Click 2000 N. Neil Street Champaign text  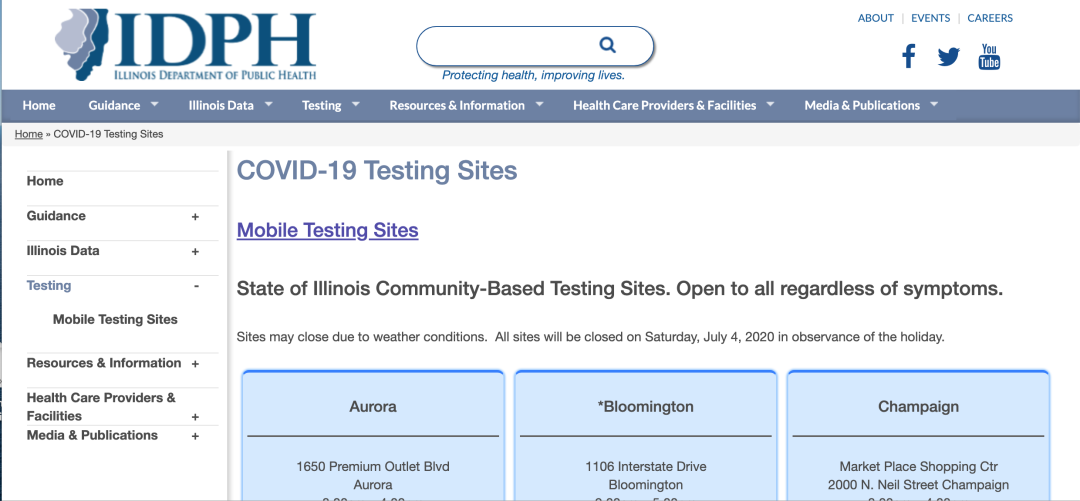click(918, 485)
